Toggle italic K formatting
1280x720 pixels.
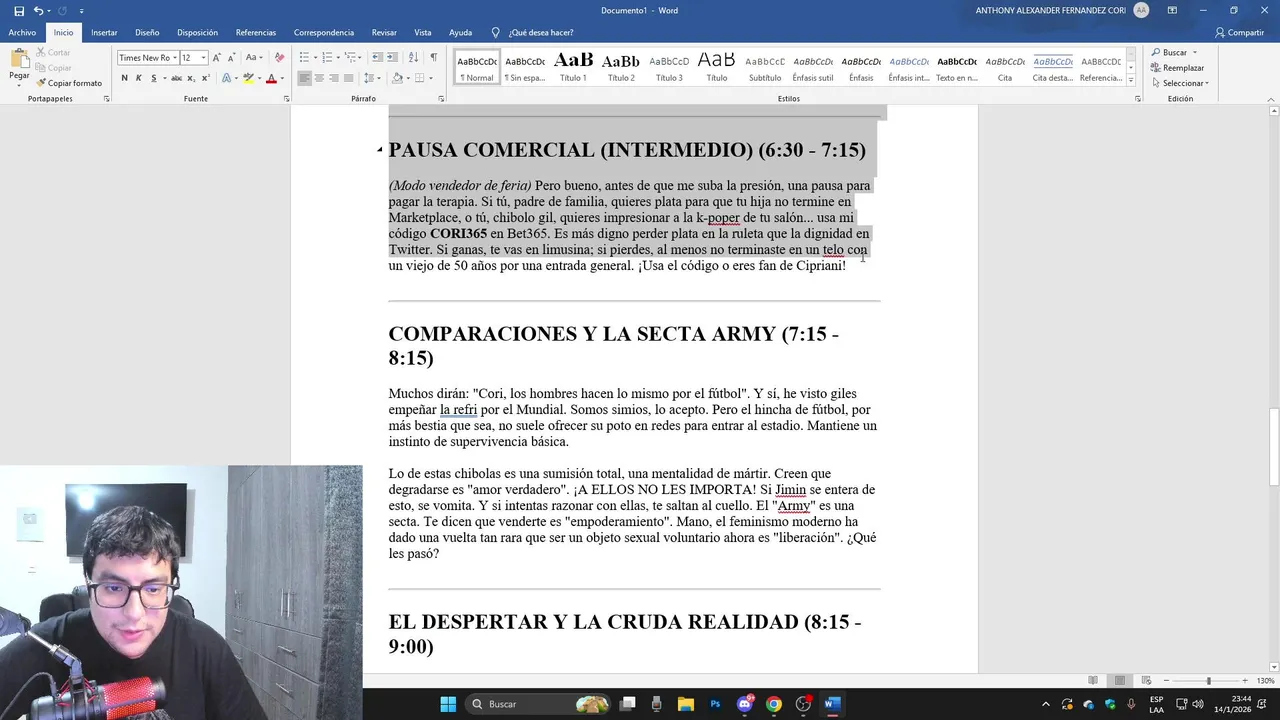point(138,78)
